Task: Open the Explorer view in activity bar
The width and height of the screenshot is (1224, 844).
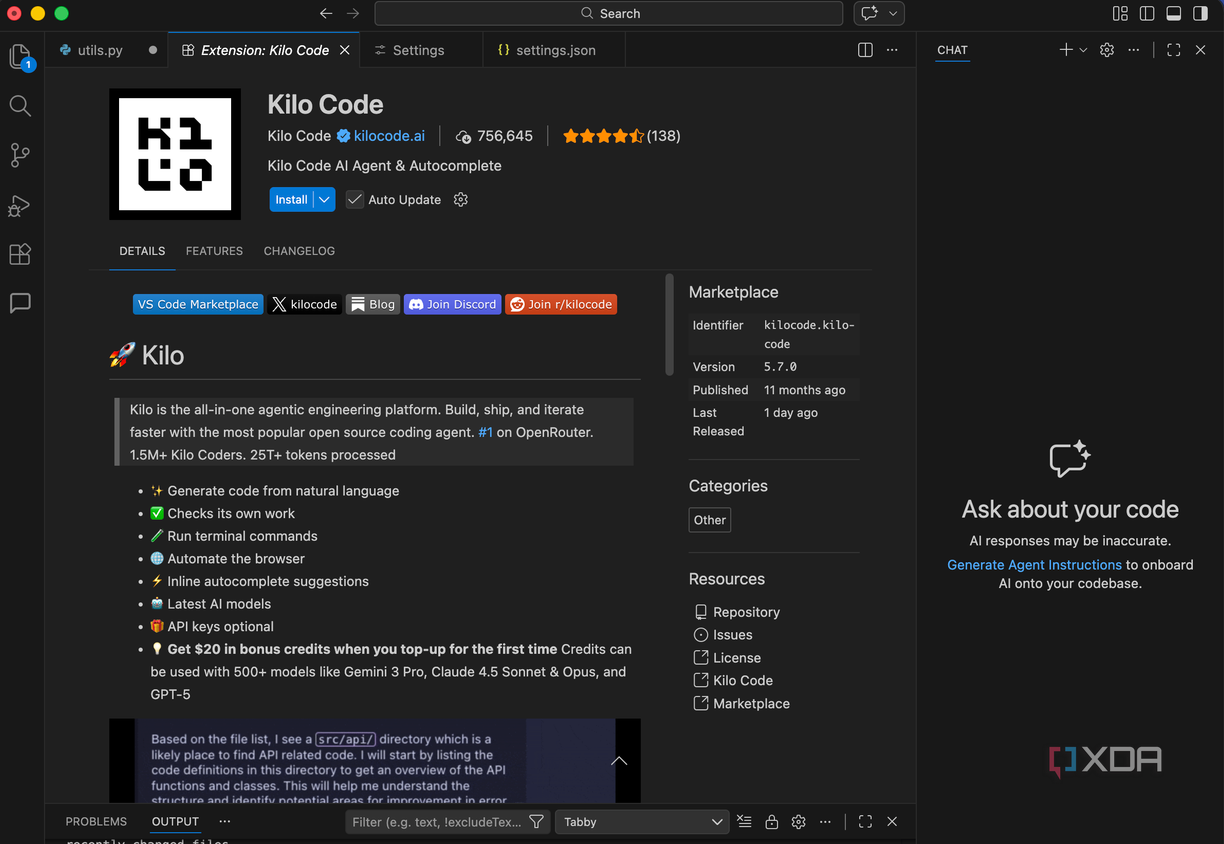Action: [x=21, y=56]
